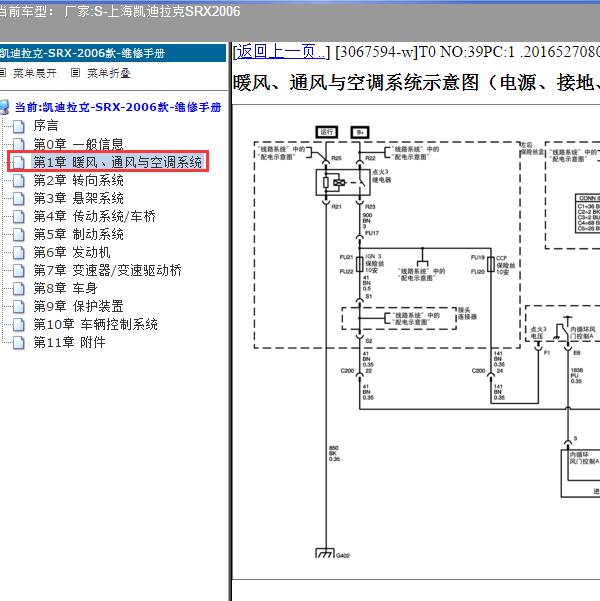The image size is (600, 601).
Task: Click page icon beside 第6章 发动机
Action: pos(18,252)
